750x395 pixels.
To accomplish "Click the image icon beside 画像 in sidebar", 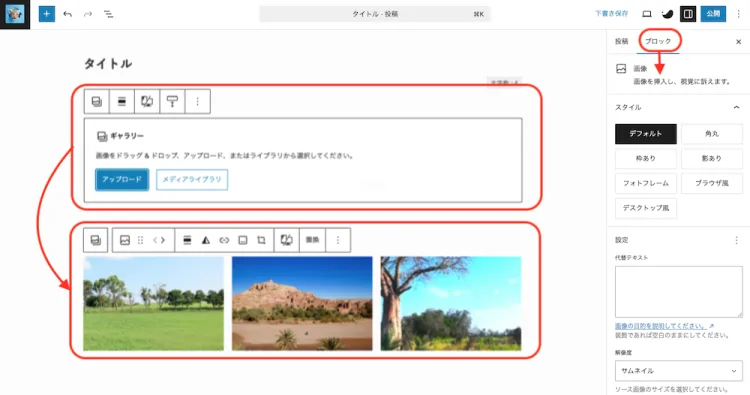I will point(621,69).
